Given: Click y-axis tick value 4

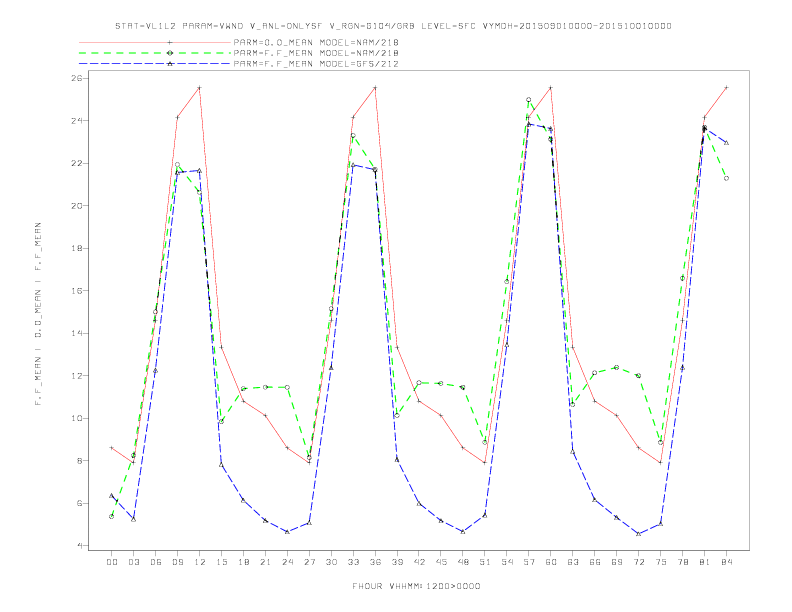Looking at the screenshot, I should click(x=80, y=546).
